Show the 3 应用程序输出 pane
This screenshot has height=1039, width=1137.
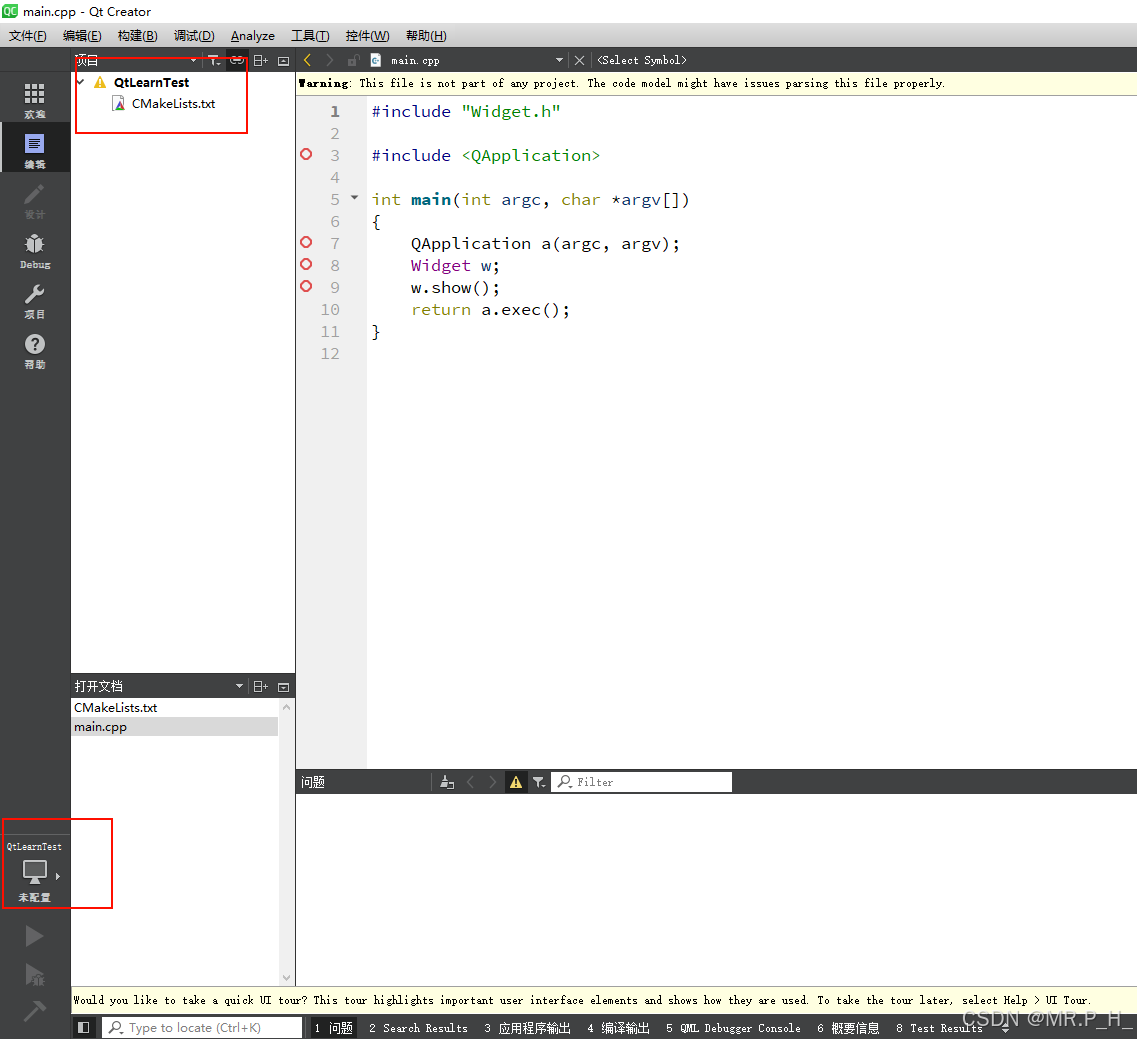click(527, 1028)
